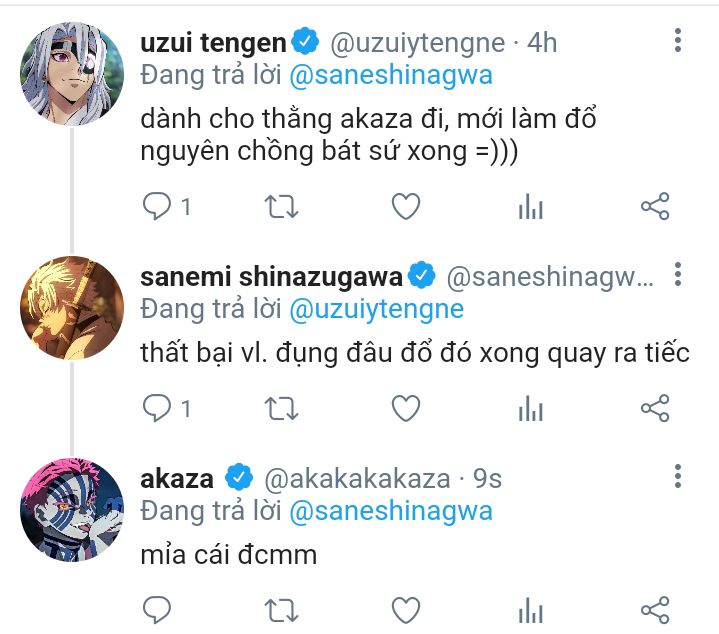The height and width of the screenshot is (634, 719).
Task: Like akaza's tweet
Action: tap(405, 609)
